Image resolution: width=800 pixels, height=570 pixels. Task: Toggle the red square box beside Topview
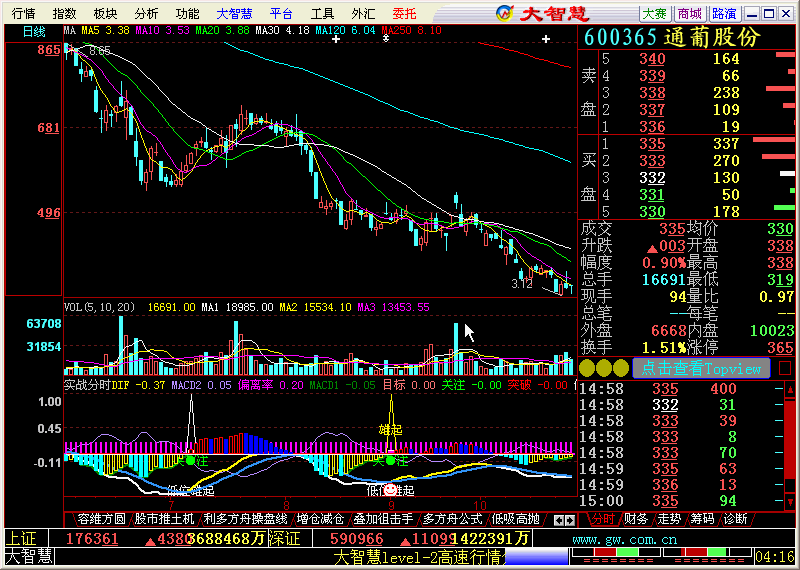click(785, 368)
